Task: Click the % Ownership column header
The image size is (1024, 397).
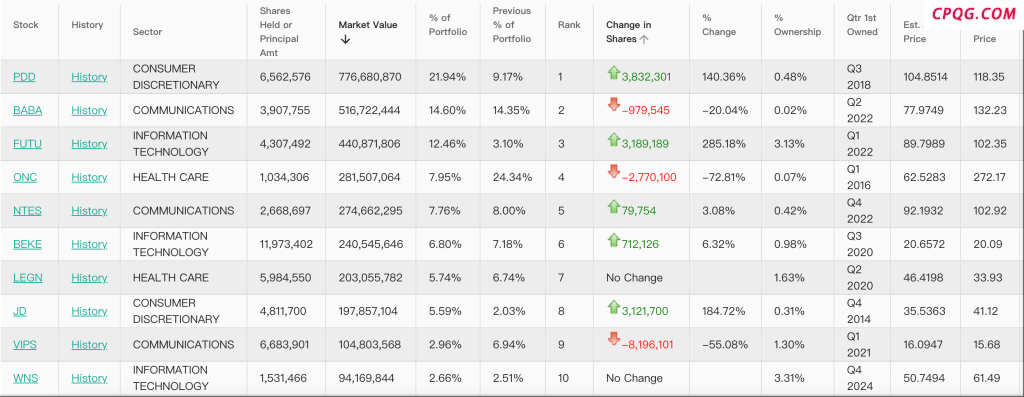Action: pos(797,25)
